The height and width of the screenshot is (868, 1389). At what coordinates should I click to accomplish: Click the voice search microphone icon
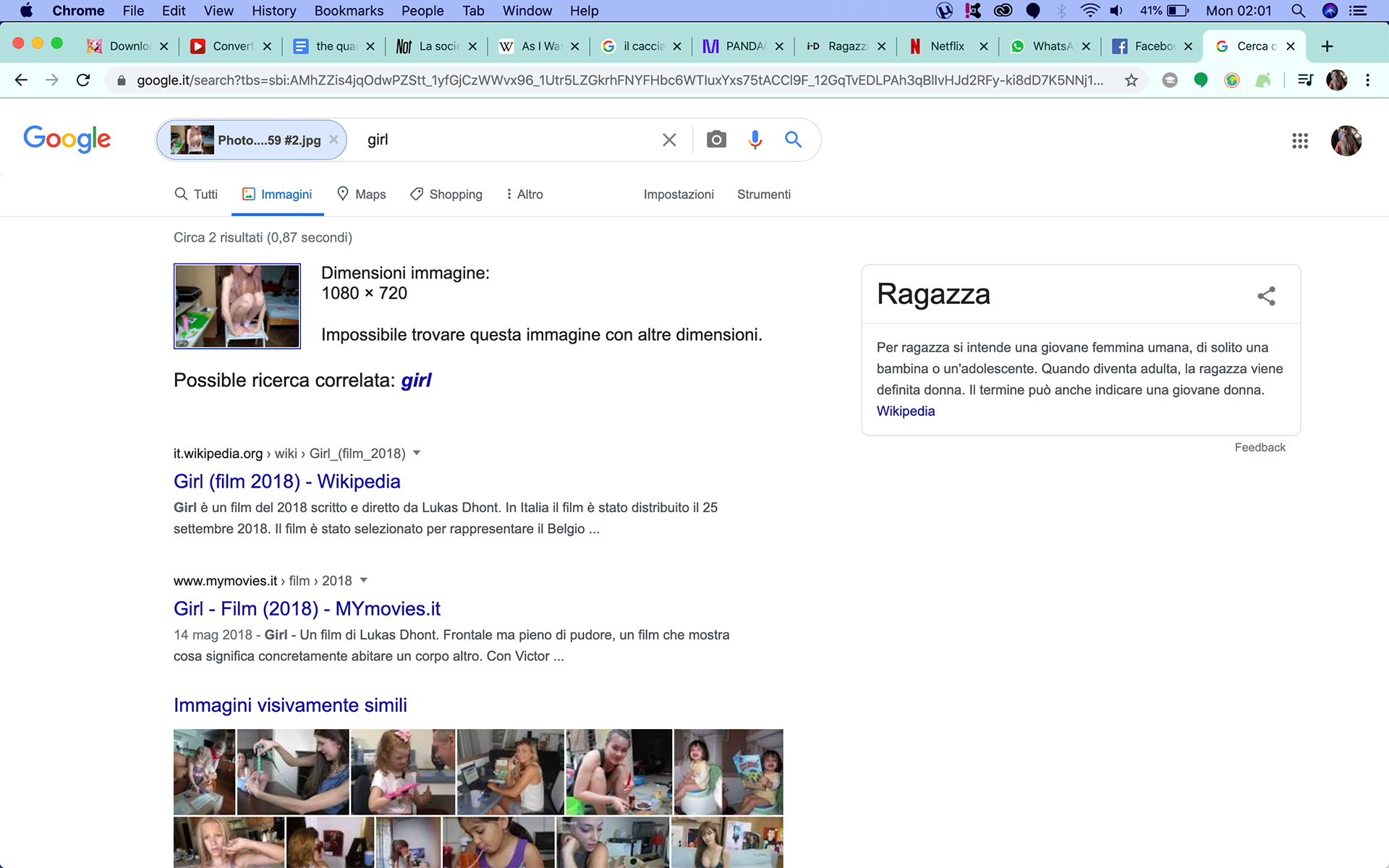(755, 140)
